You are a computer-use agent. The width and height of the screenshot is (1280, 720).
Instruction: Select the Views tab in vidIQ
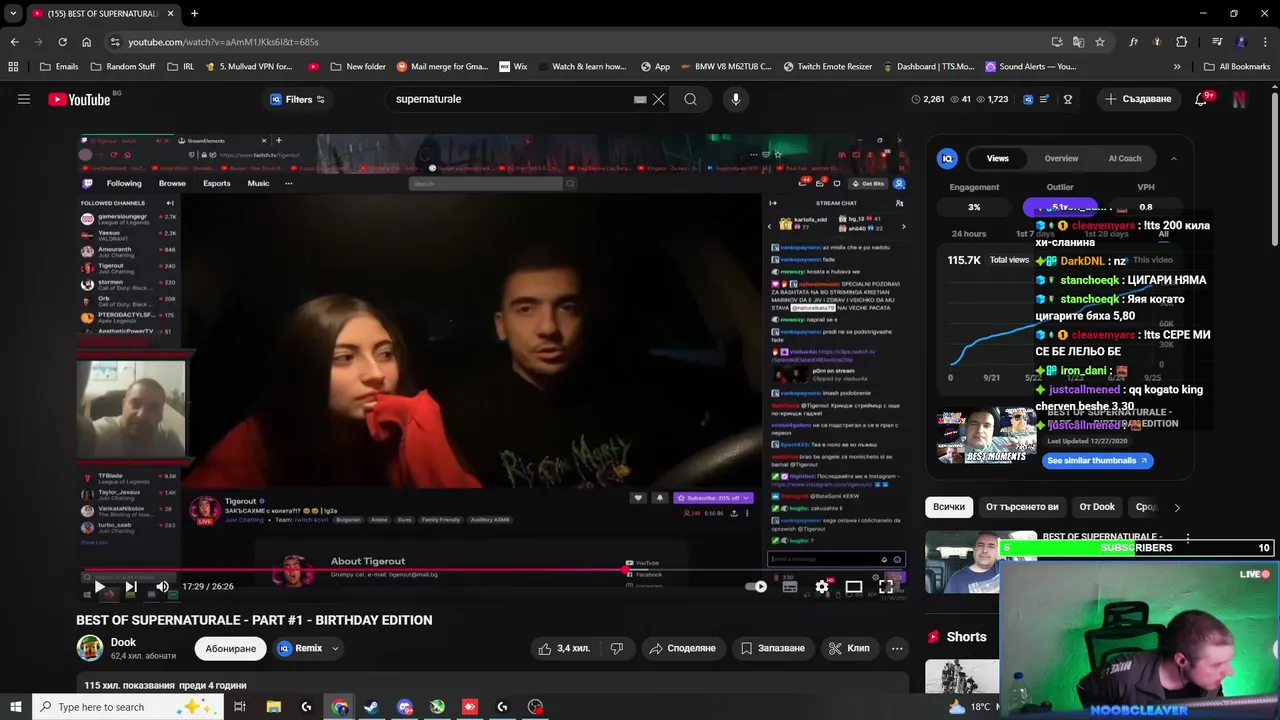998,158
